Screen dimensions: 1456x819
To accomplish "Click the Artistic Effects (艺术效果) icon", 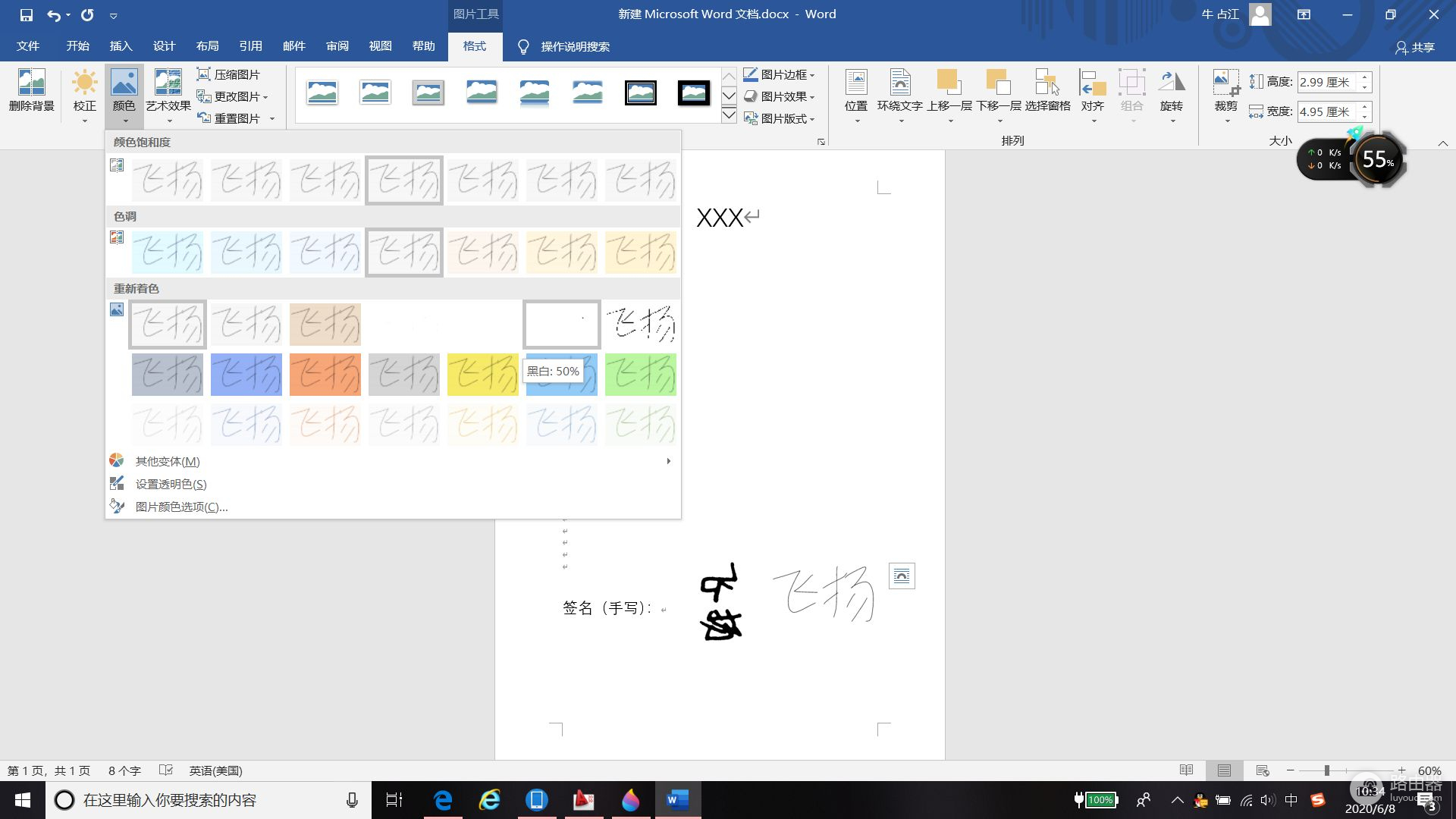I will (x=168, y=83).
